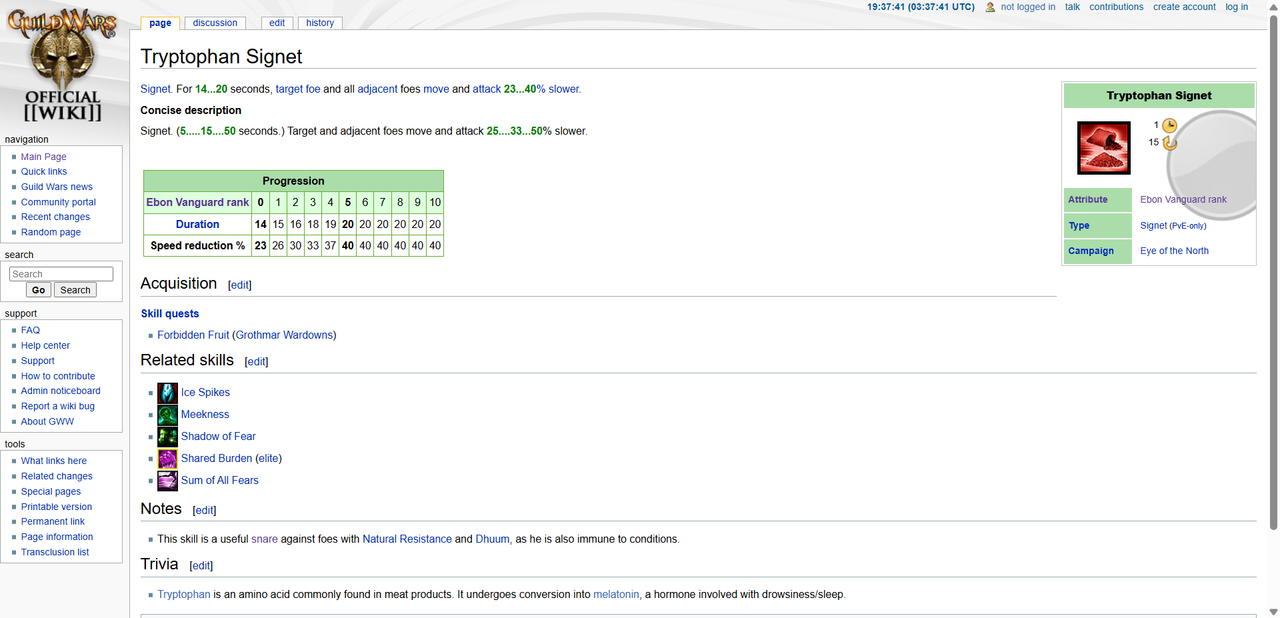Click the Guild Wars Official Wiki logo
This screenshot has width=1280, height=618.
click(62, 66)
